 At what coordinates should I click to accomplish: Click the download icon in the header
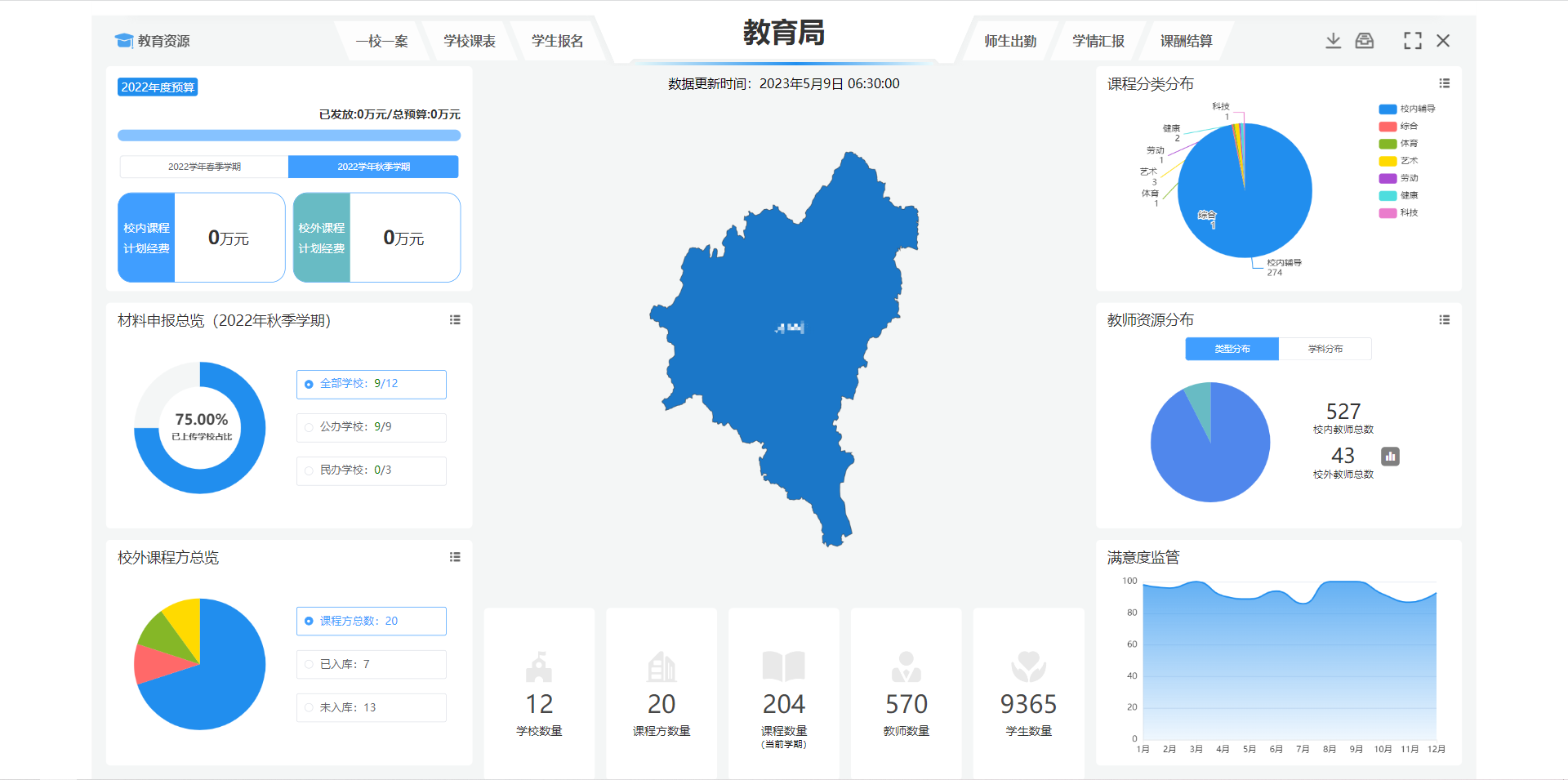[1333, 41]
